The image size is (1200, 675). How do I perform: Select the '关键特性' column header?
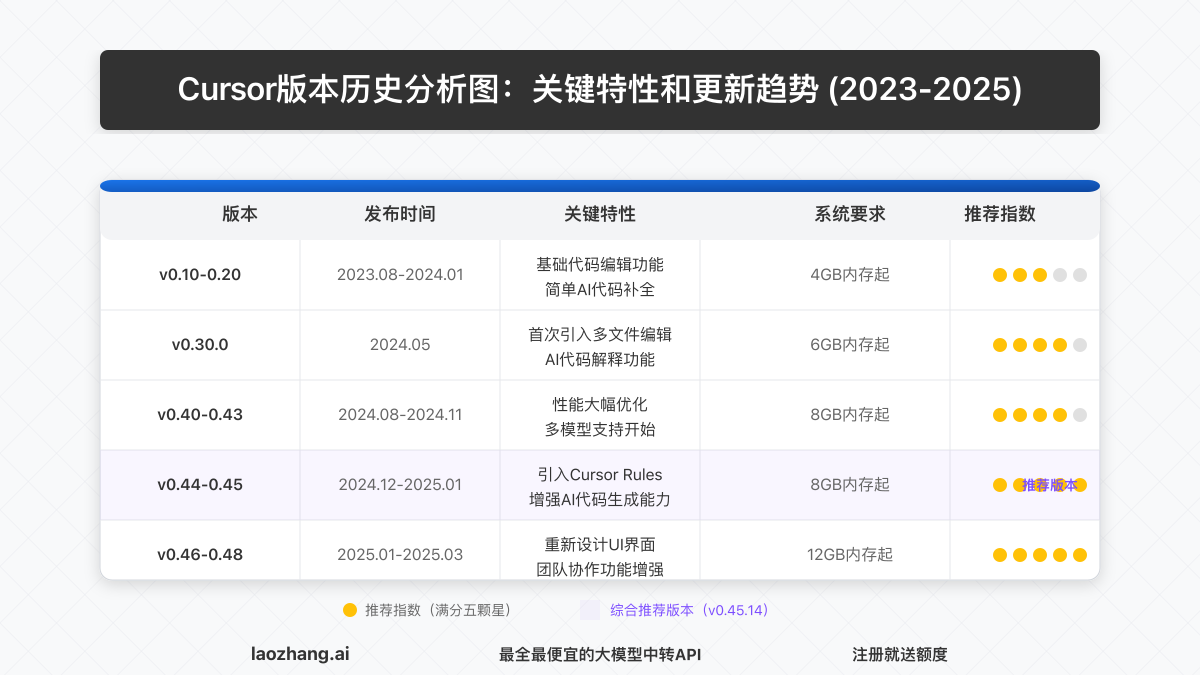pos(600,214)
